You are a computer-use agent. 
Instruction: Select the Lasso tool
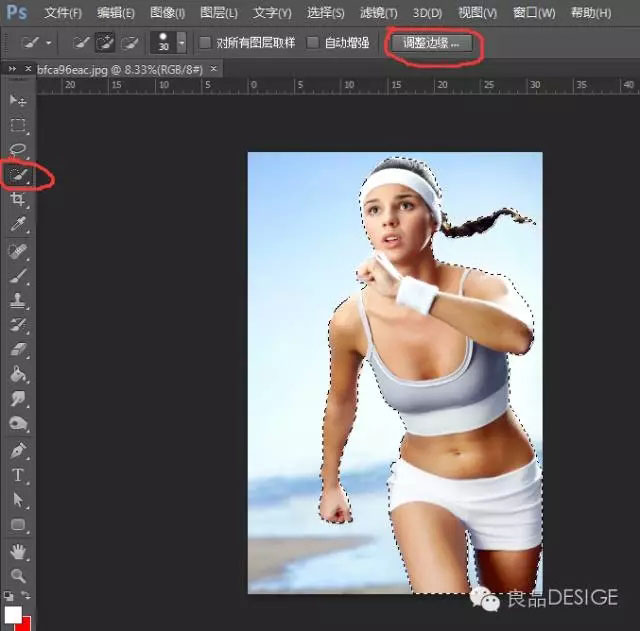18,150
